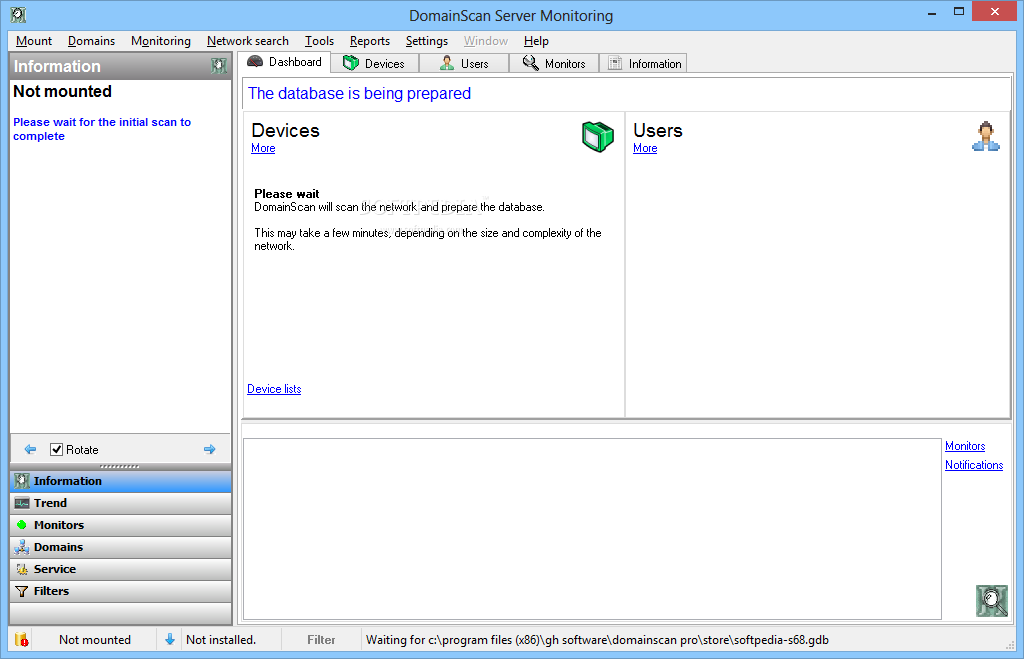1024x659 pixels.
Task: Open the Service sidebar section
Action: pos(120,569)
